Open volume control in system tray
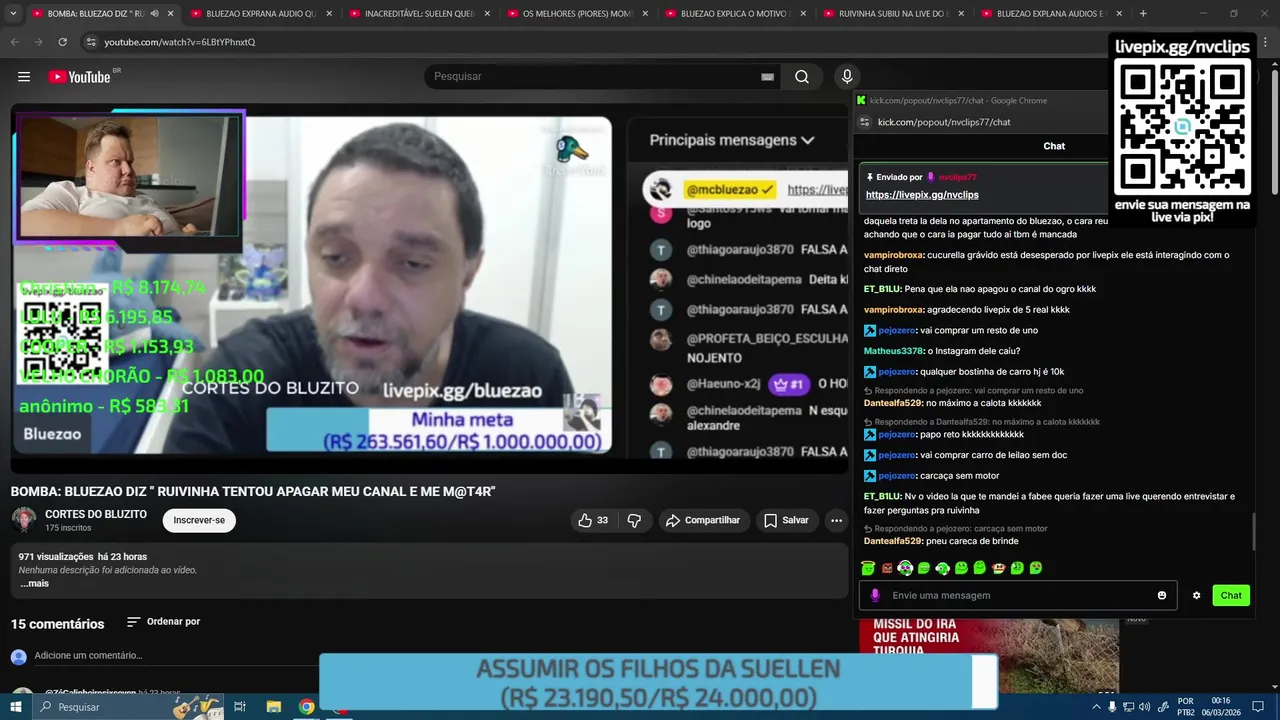Screen dimensions: 1280x720 1144,707
